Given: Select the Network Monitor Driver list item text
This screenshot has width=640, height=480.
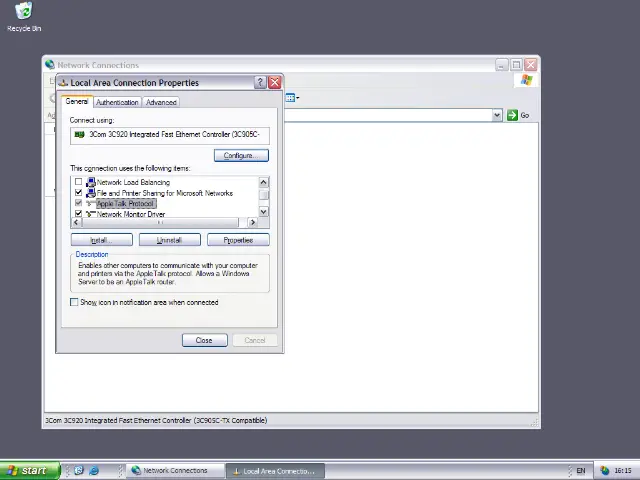Looking at the screenshot, I should coord(131,214).
